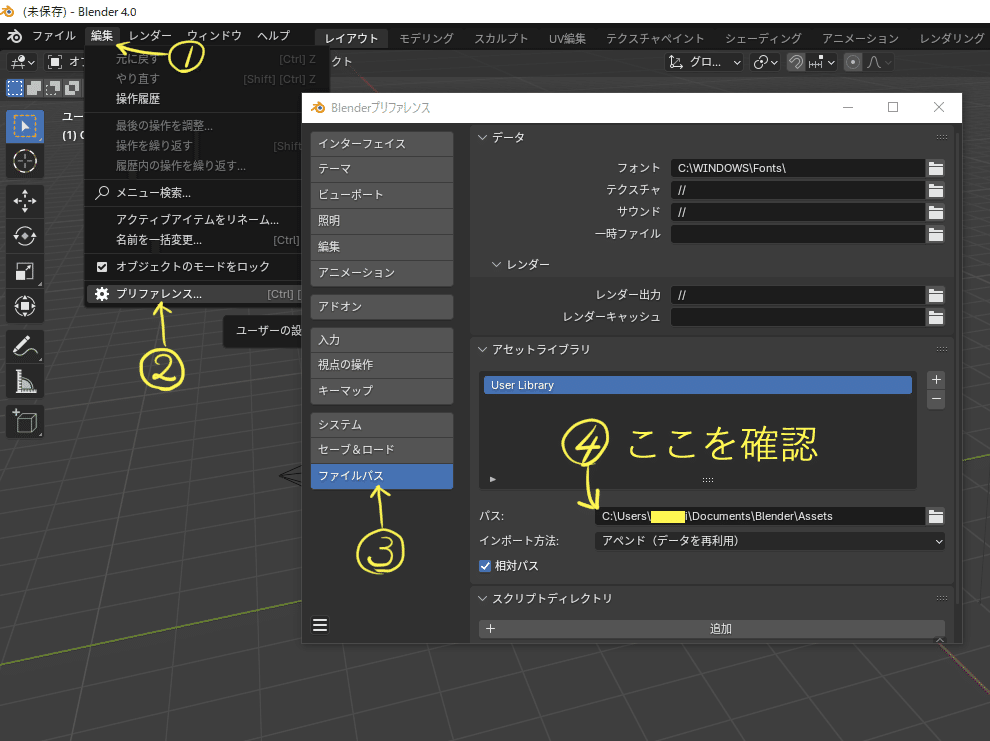Select the Select Box tool in toolbar
Screen dimensions: 990x741
coord(25,126)
